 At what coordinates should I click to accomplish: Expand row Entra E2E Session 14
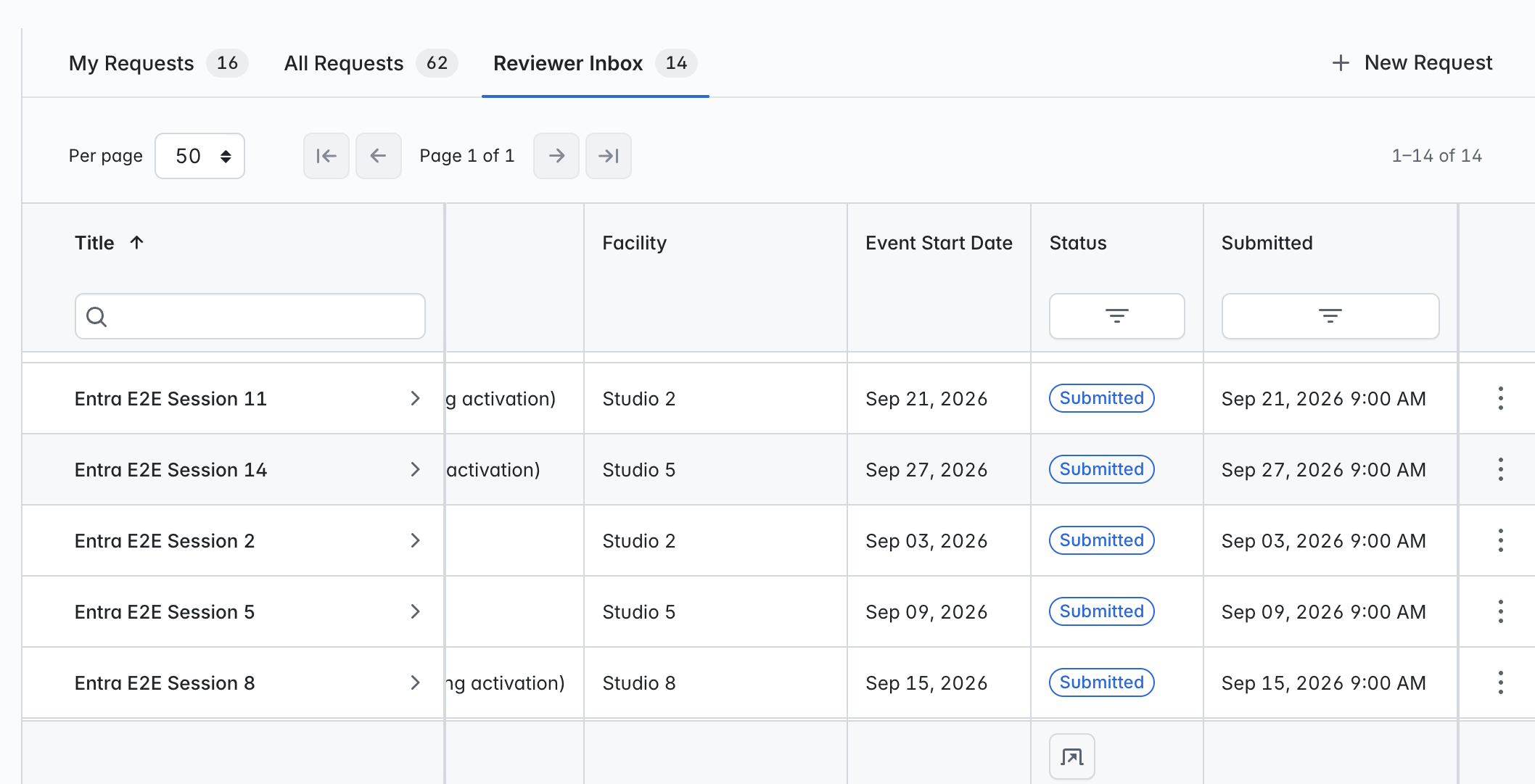[415, 469]
